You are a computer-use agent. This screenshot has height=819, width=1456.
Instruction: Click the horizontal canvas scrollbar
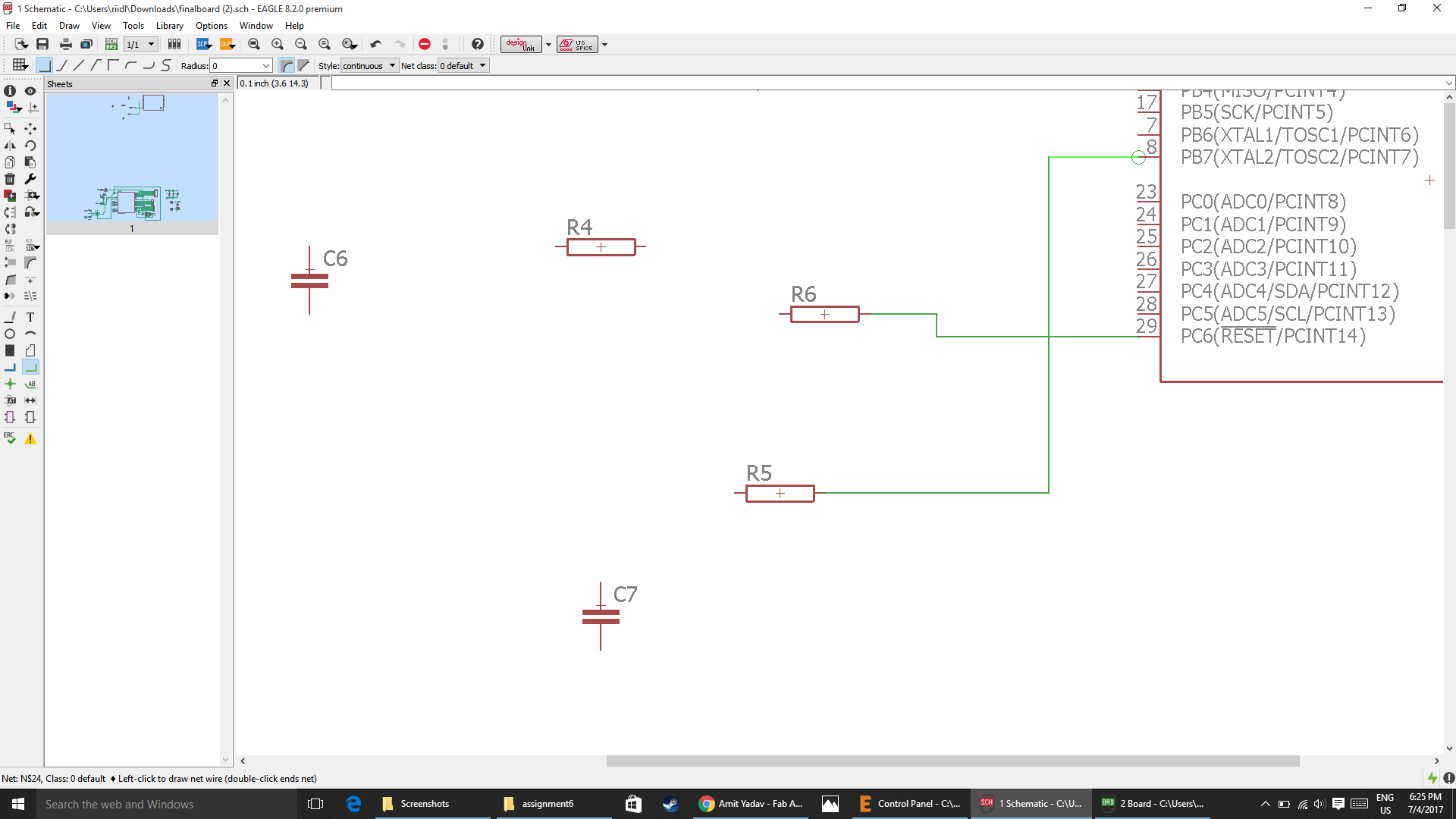952,761
